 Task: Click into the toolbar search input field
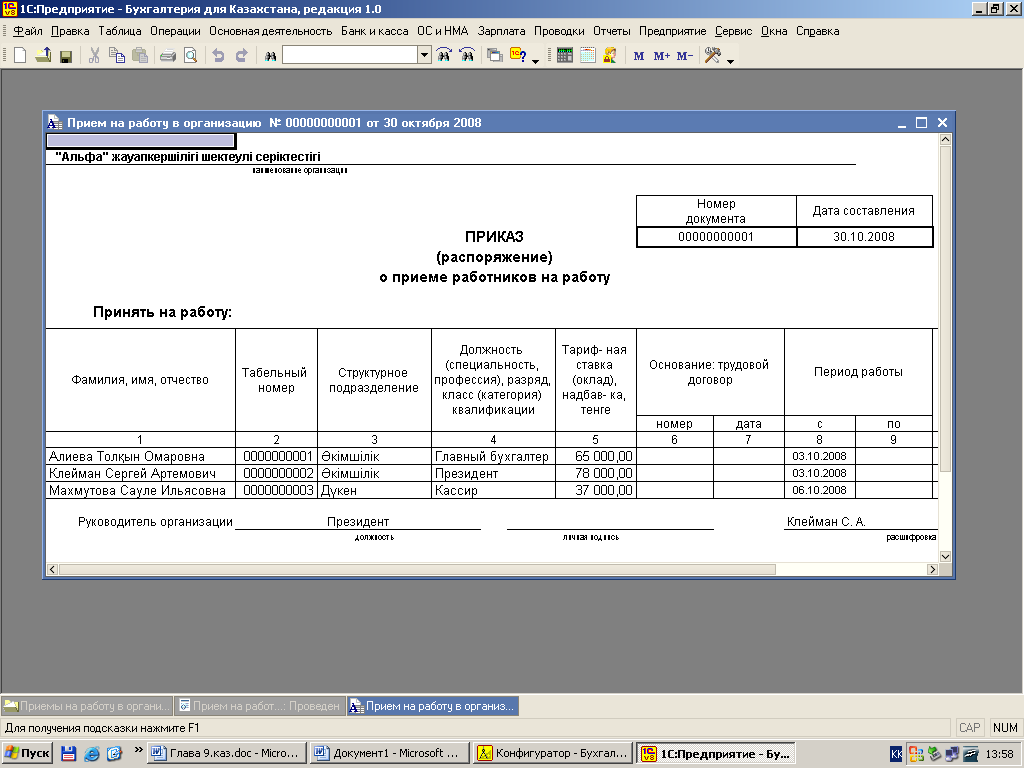(x=350, y=55)
